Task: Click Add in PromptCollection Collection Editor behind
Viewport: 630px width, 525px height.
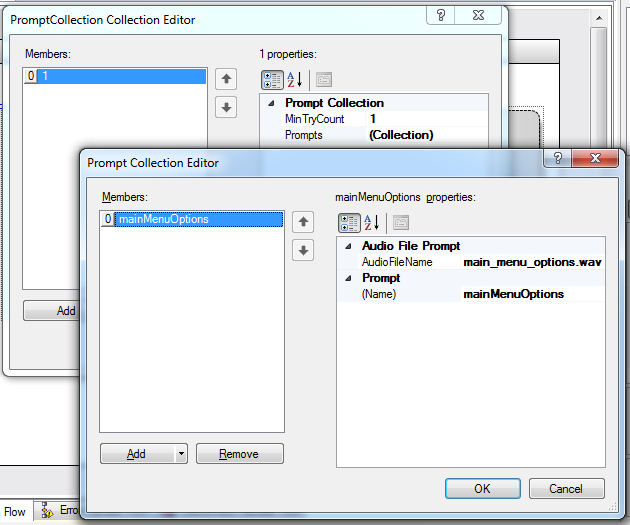Action: pos(51,311)
